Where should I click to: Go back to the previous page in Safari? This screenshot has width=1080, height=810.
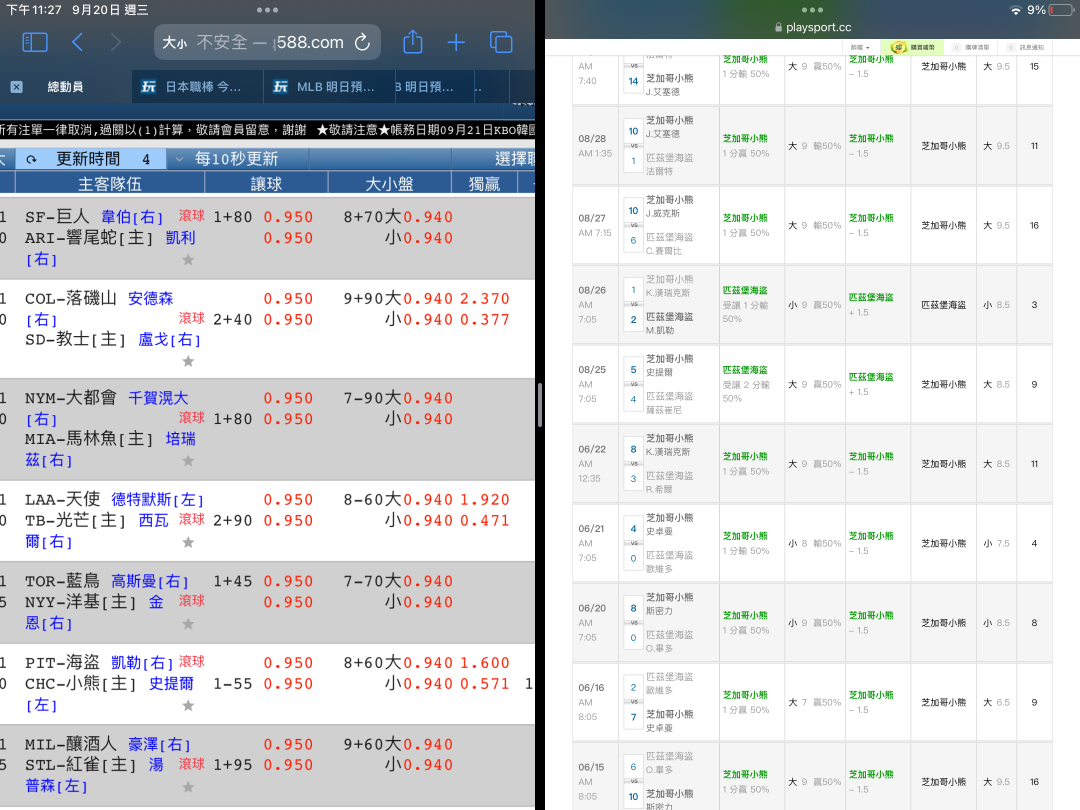[77, 43]
